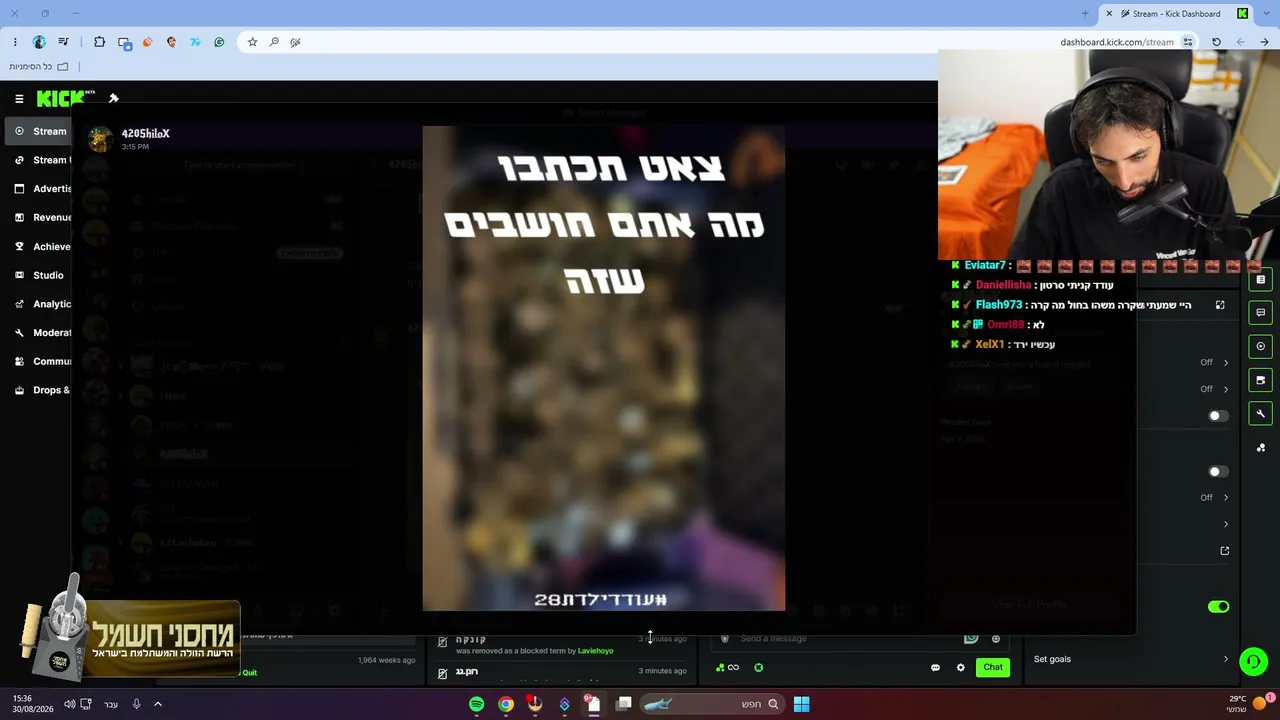This screenshot has width=1280, height=720.
Task: Bookmark the page with star icon
Action: [x=252, y=42]
